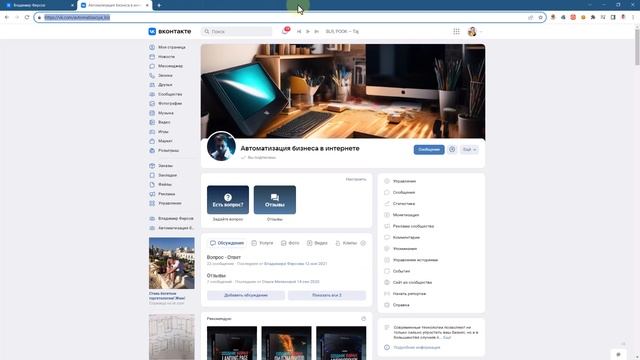Skip to the next music track
640x360 pixels.
(316, 31)
